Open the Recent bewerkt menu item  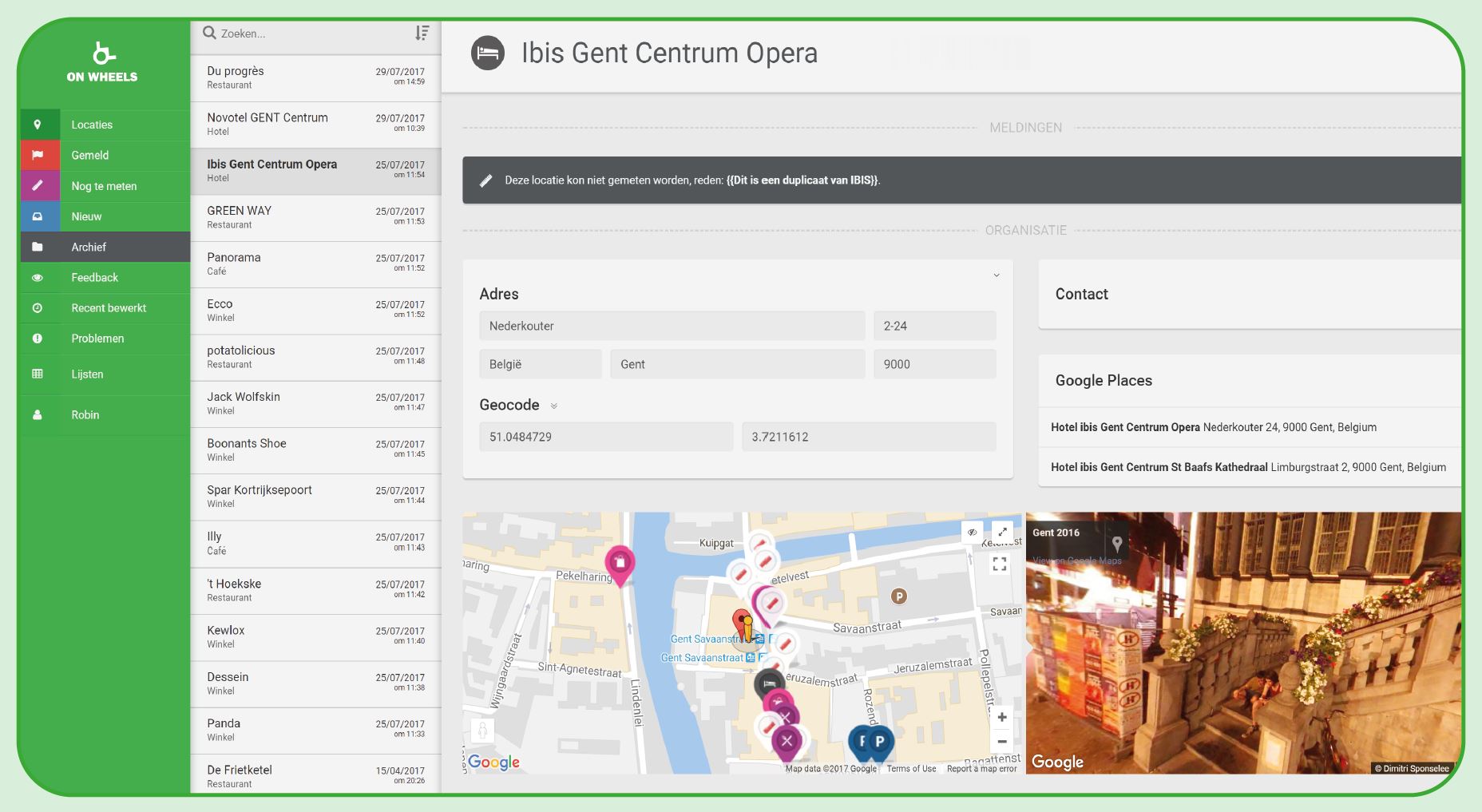pos(105,308)
